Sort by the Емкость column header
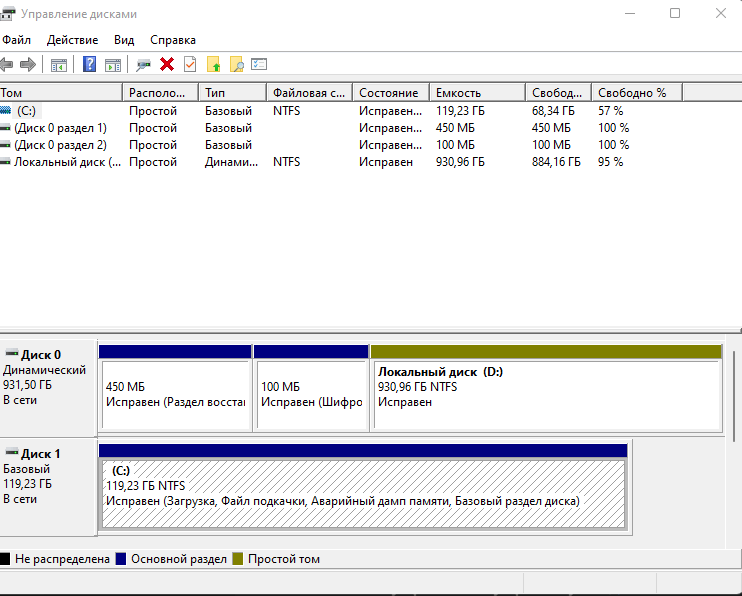This screenshot has width=742, height=596. click(477, 92)
